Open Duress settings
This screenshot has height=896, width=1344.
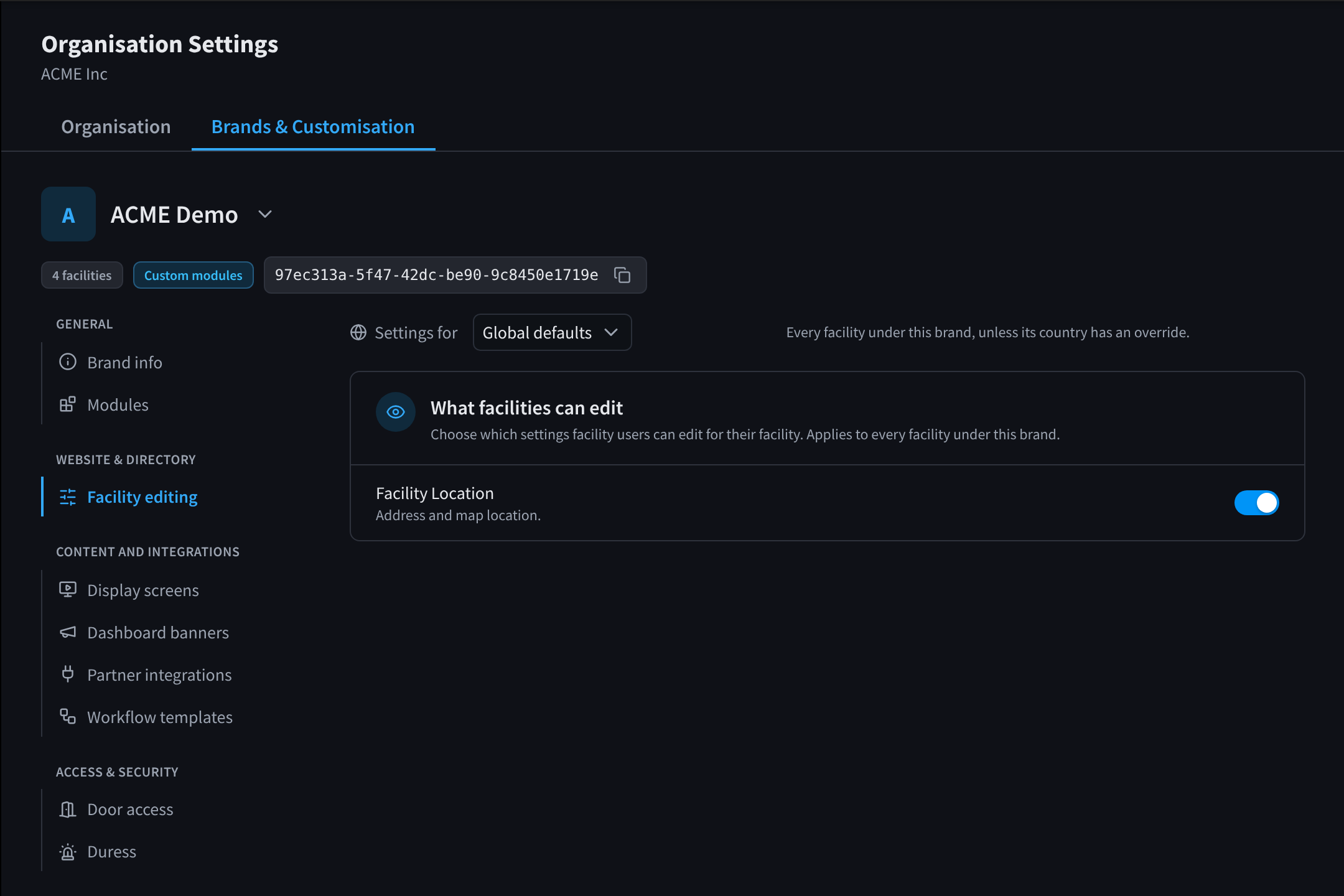[111, 851]
